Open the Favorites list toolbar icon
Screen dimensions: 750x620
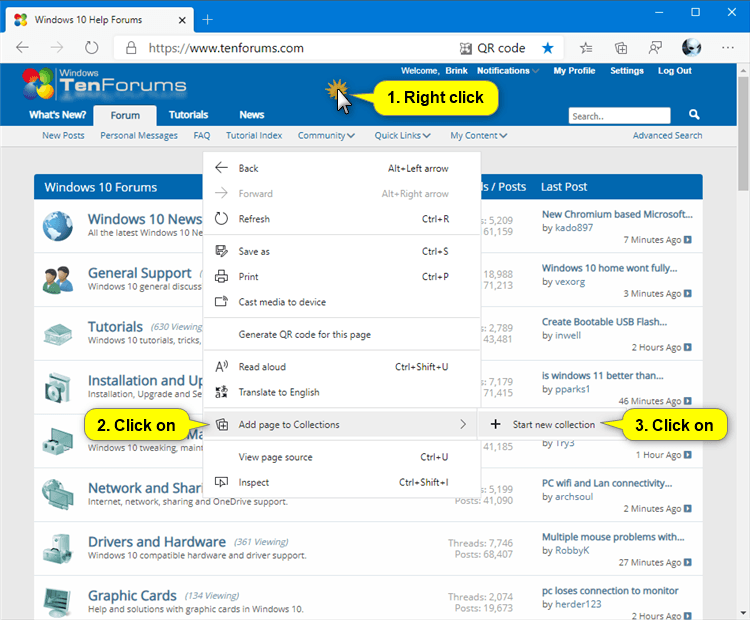[585, 48]
